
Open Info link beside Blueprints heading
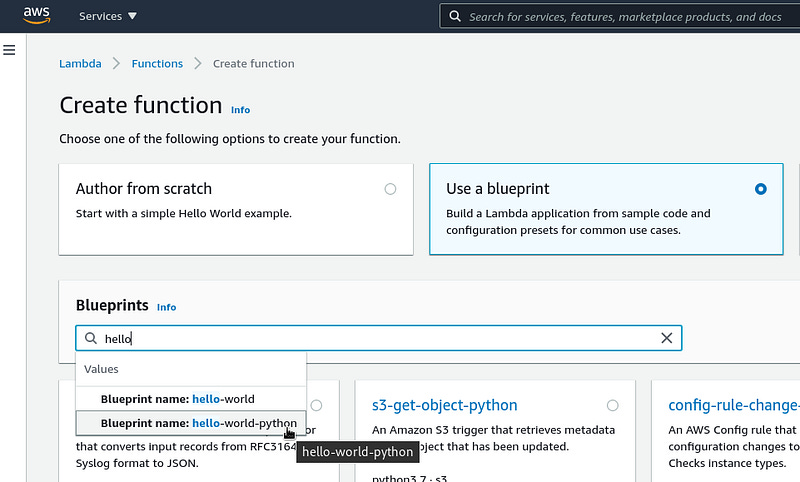point(166,307)
